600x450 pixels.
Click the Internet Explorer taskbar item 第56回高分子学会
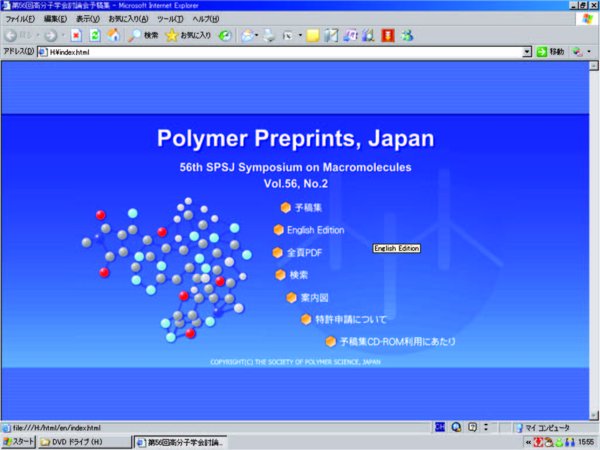180,442
